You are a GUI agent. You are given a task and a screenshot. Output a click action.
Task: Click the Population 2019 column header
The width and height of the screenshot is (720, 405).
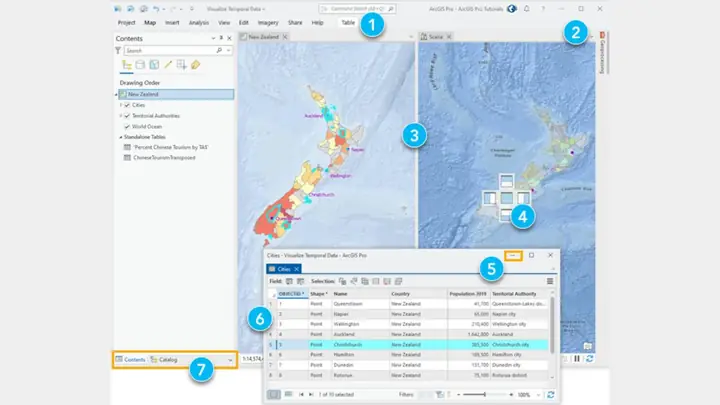click(467, 293)
